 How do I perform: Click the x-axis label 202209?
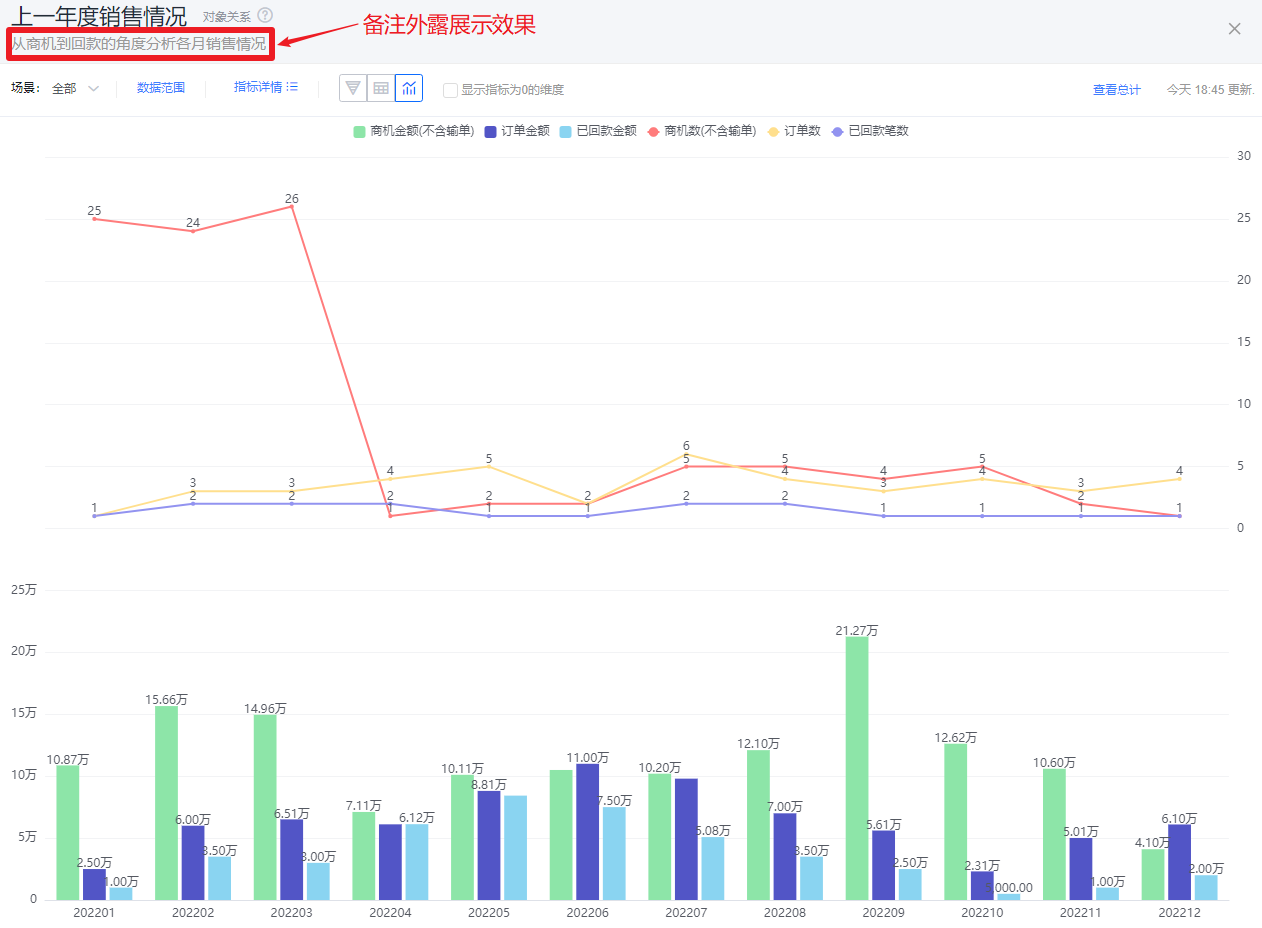(883, 913)
